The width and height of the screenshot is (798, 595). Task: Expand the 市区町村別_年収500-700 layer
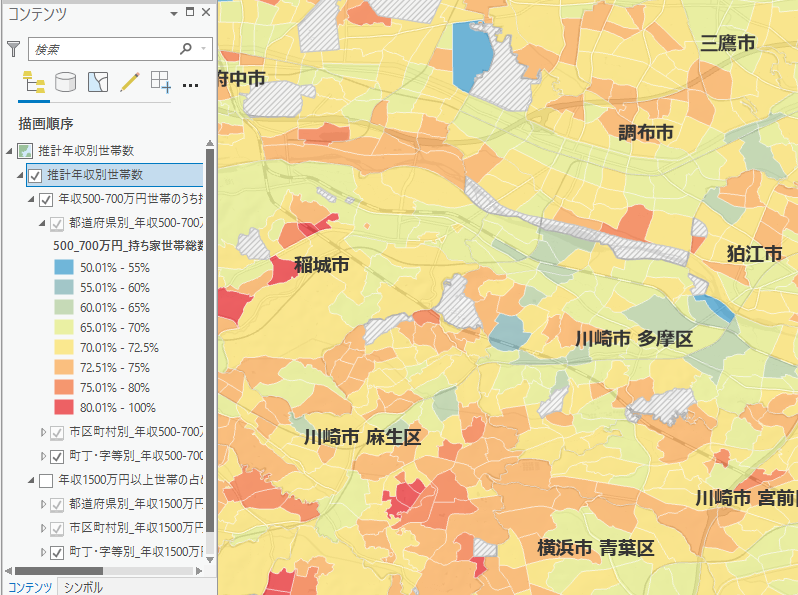tap(43, 432)
